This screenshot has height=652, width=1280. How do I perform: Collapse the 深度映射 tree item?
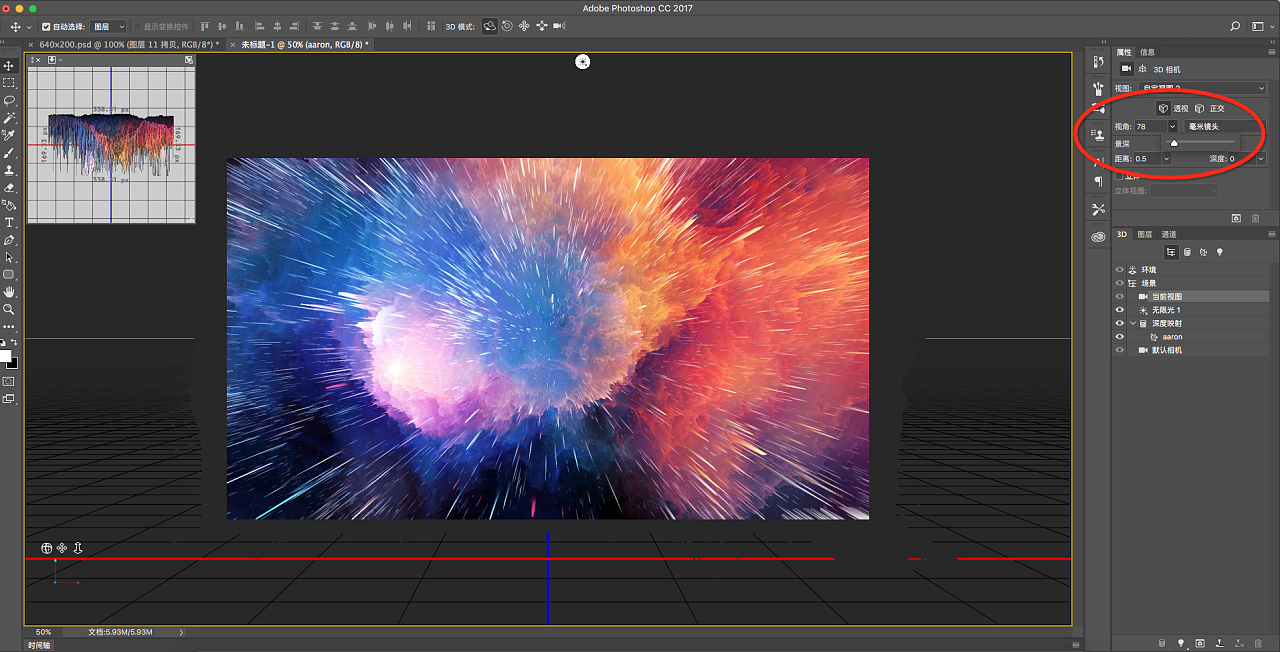tap(1133, 323)
